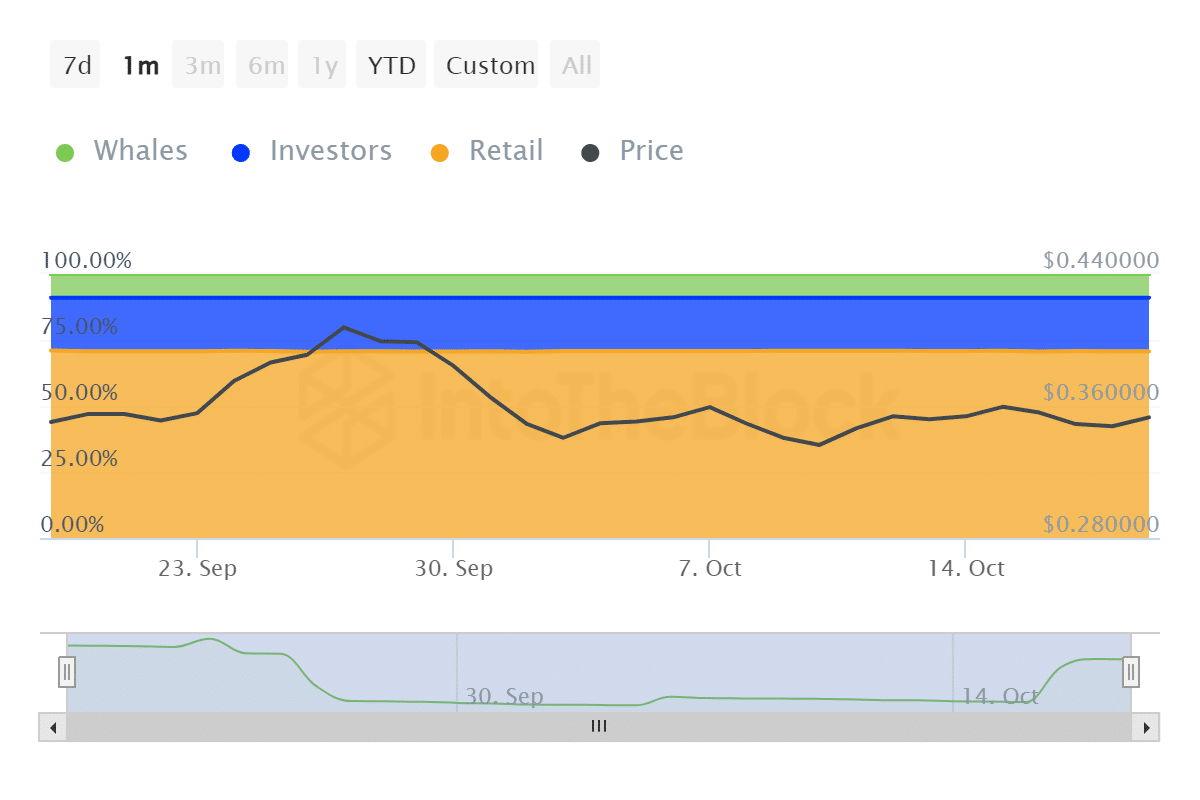Toggle the Whales series green legend dot
This screenshot has height=800, width=1200.
(x=65, y=152)
